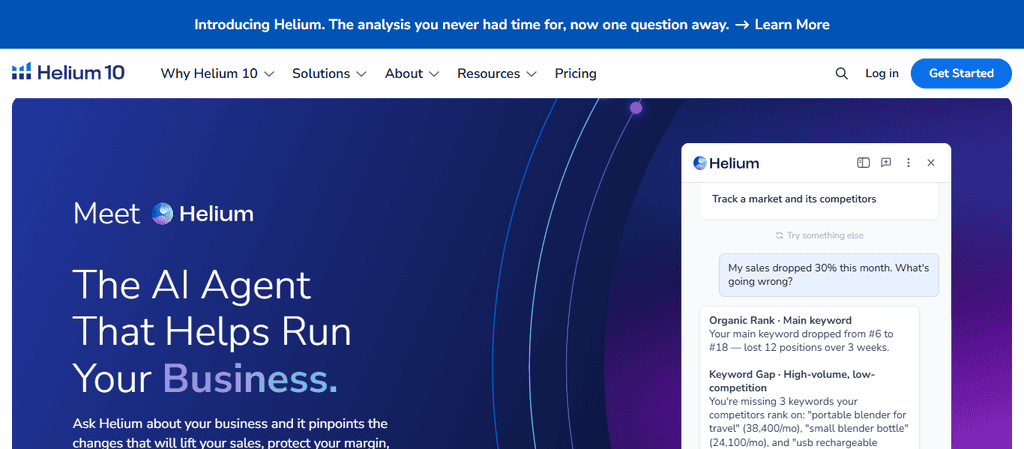Click the Organic Rank · Main keyword heading
The width and height of the screenshot is (1024, 449).
[780, 320]
